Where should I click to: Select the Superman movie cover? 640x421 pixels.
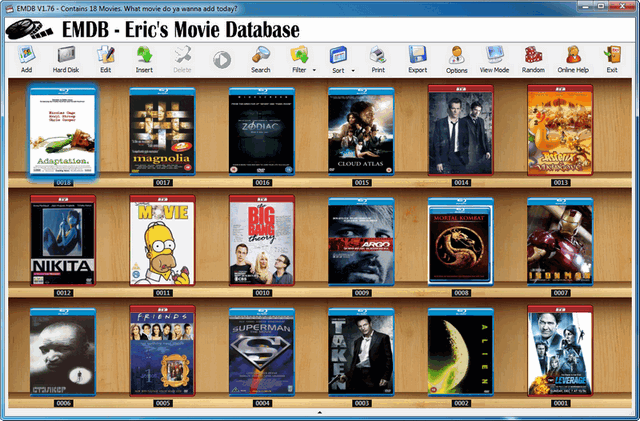tap(262, 352)
